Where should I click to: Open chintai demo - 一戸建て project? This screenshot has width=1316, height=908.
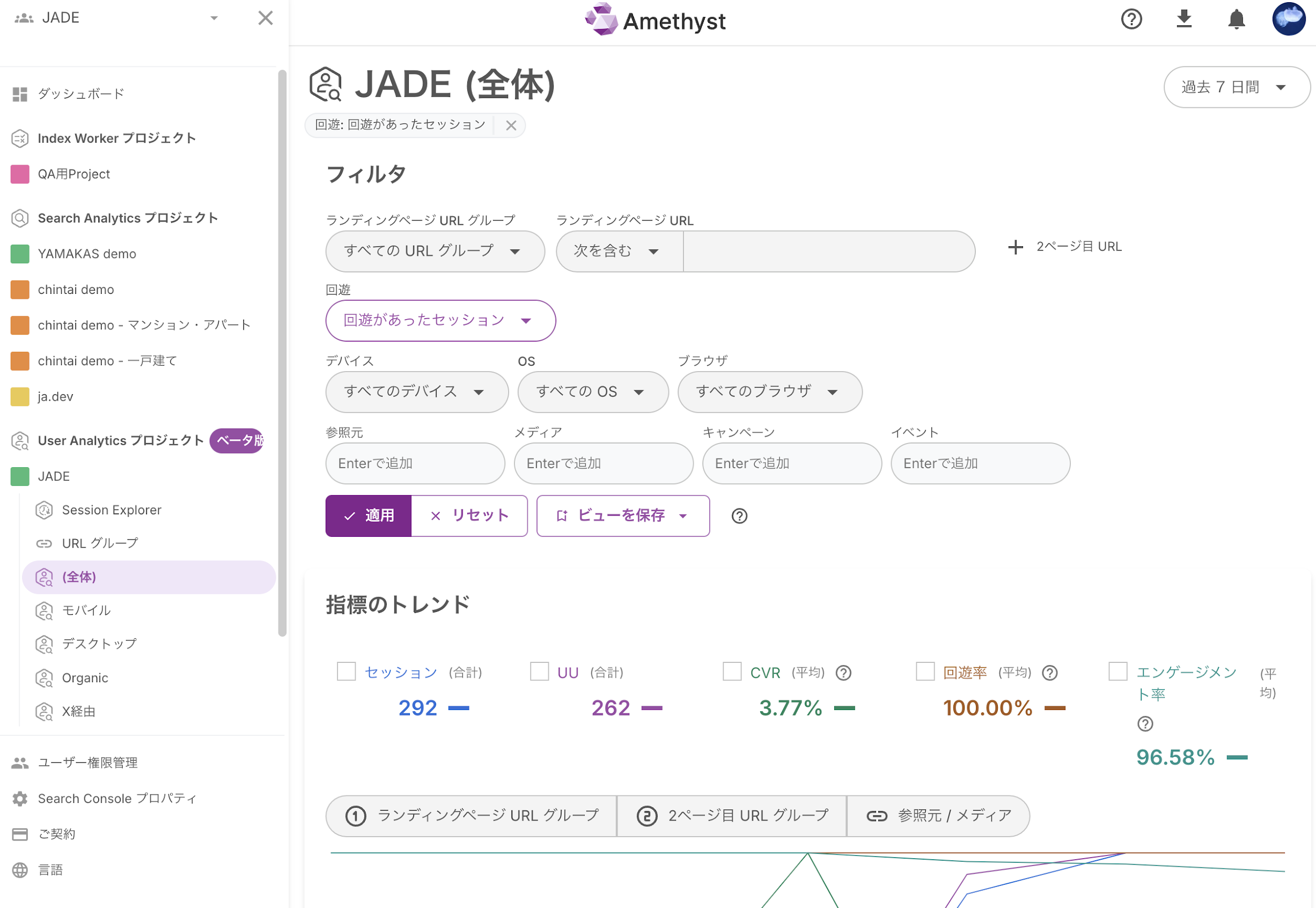pos(107,361)
